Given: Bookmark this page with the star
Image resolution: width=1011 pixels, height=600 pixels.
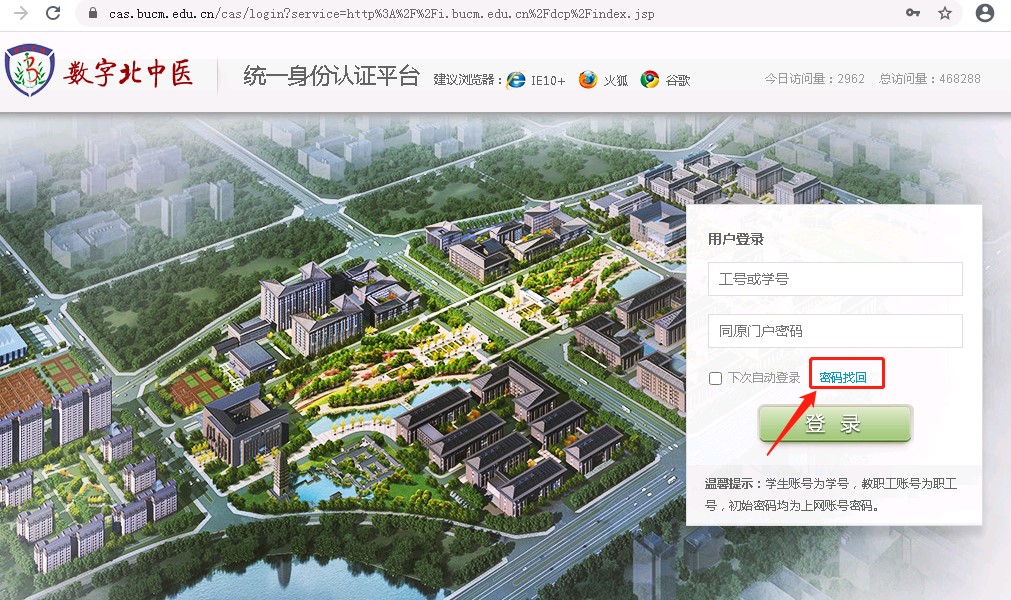Looking at the screenshot, I should click(x=945, y=13).
